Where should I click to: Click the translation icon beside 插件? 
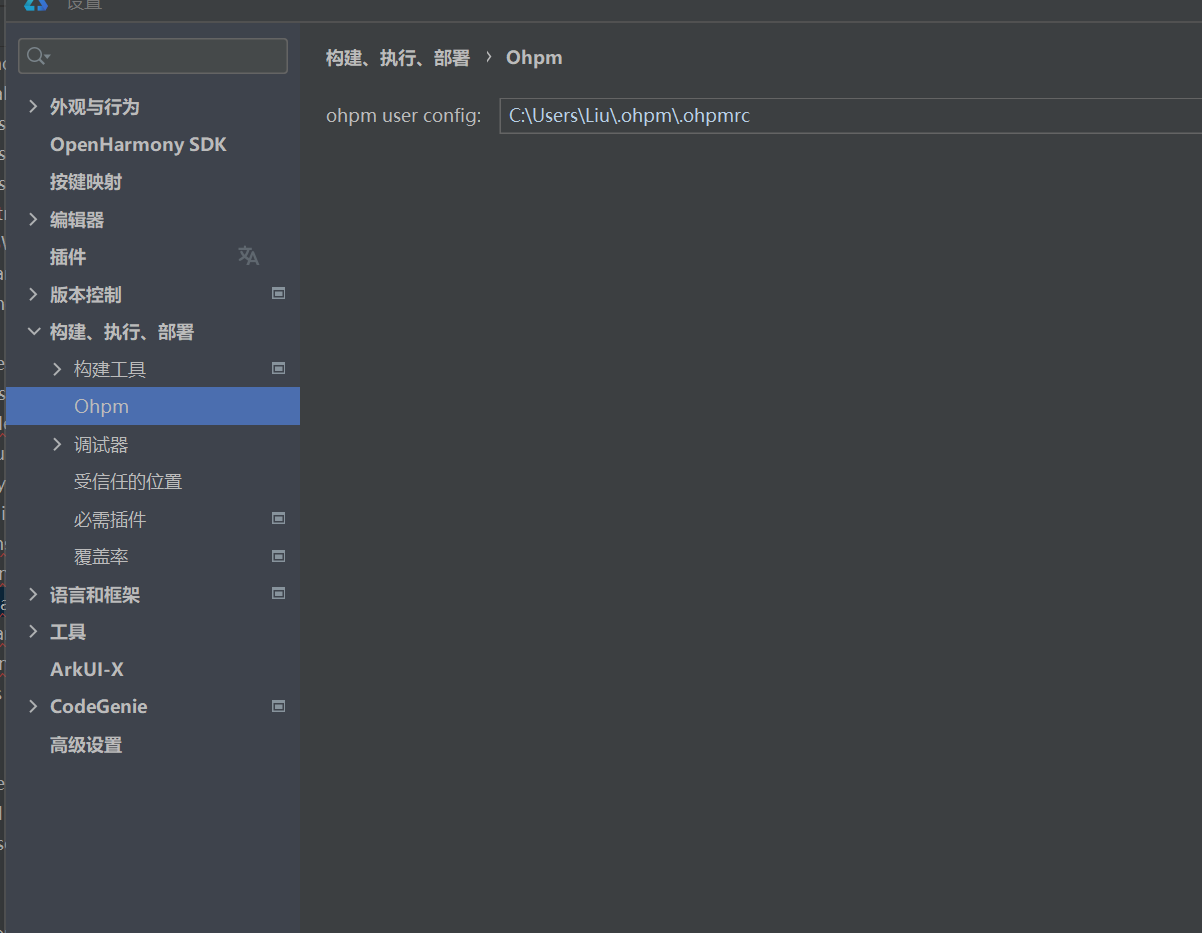[248, 257]
